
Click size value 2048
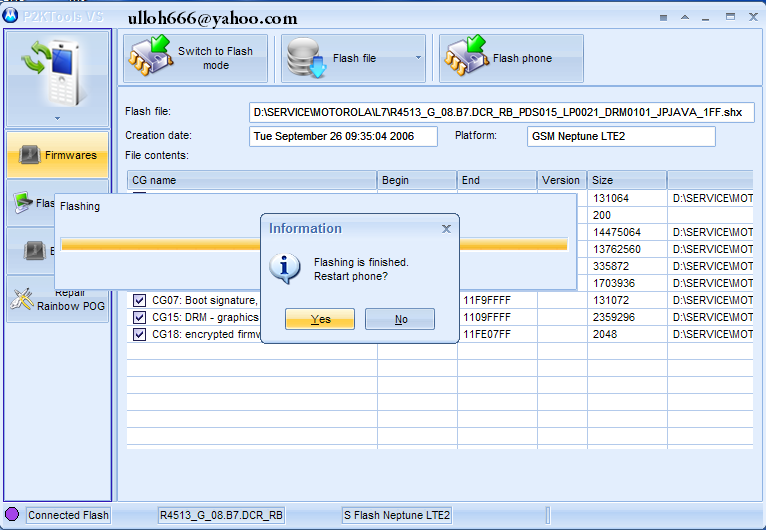click(605, 335)
